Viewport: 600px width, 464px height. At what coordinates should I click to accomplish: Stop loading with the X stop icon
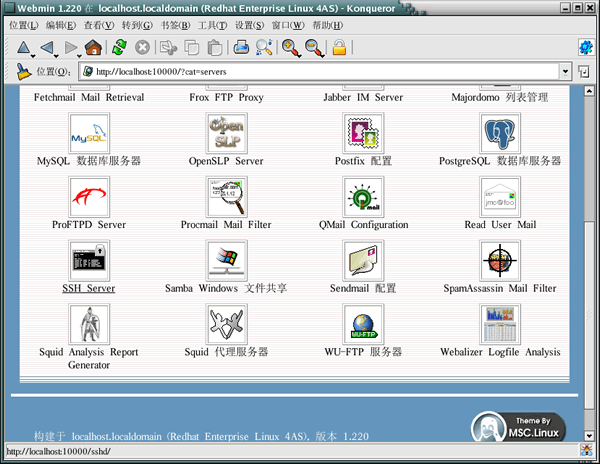coord(142,47)
